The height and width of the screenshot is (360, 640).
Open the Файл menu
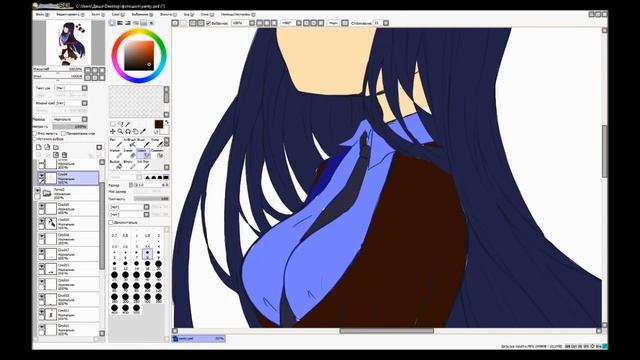[x=42, y=15]
